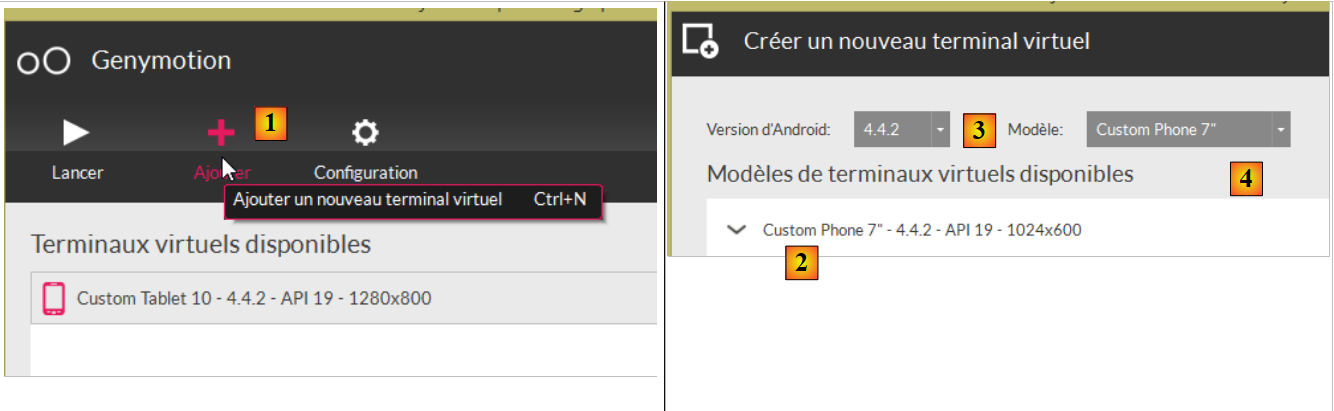Click the yellow step marker numbered 4
The image size is (1334, 411).
pos(1245,179)
